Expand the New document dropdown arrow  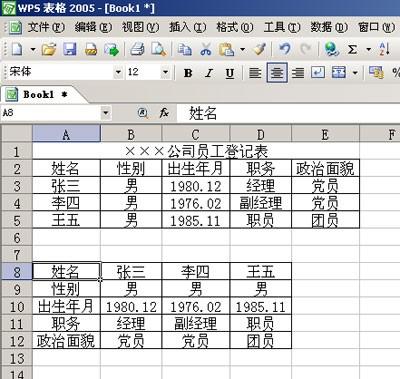33,50
